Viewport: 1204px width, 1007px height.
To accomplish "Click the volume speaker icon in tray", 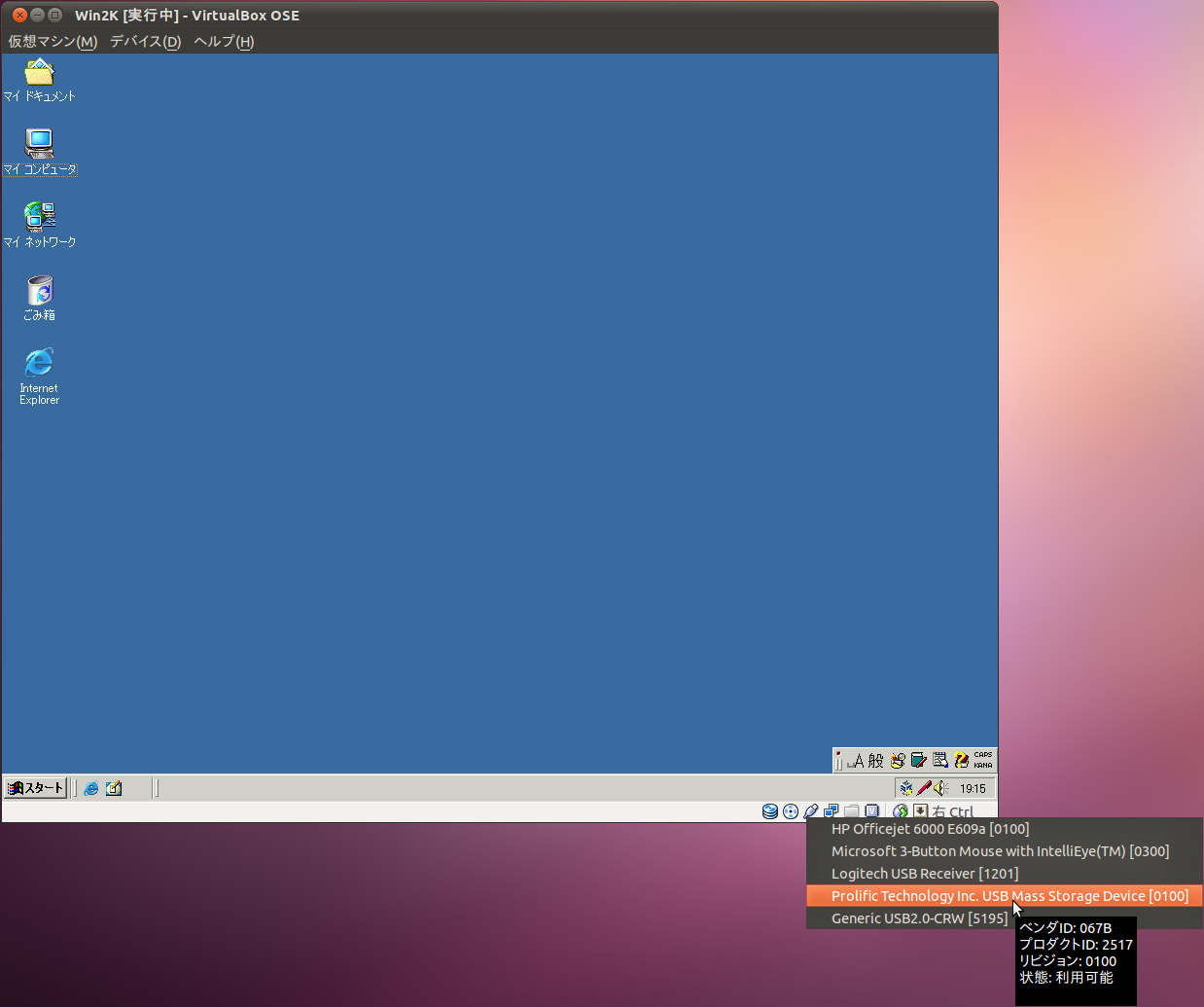I will [940, 788].
